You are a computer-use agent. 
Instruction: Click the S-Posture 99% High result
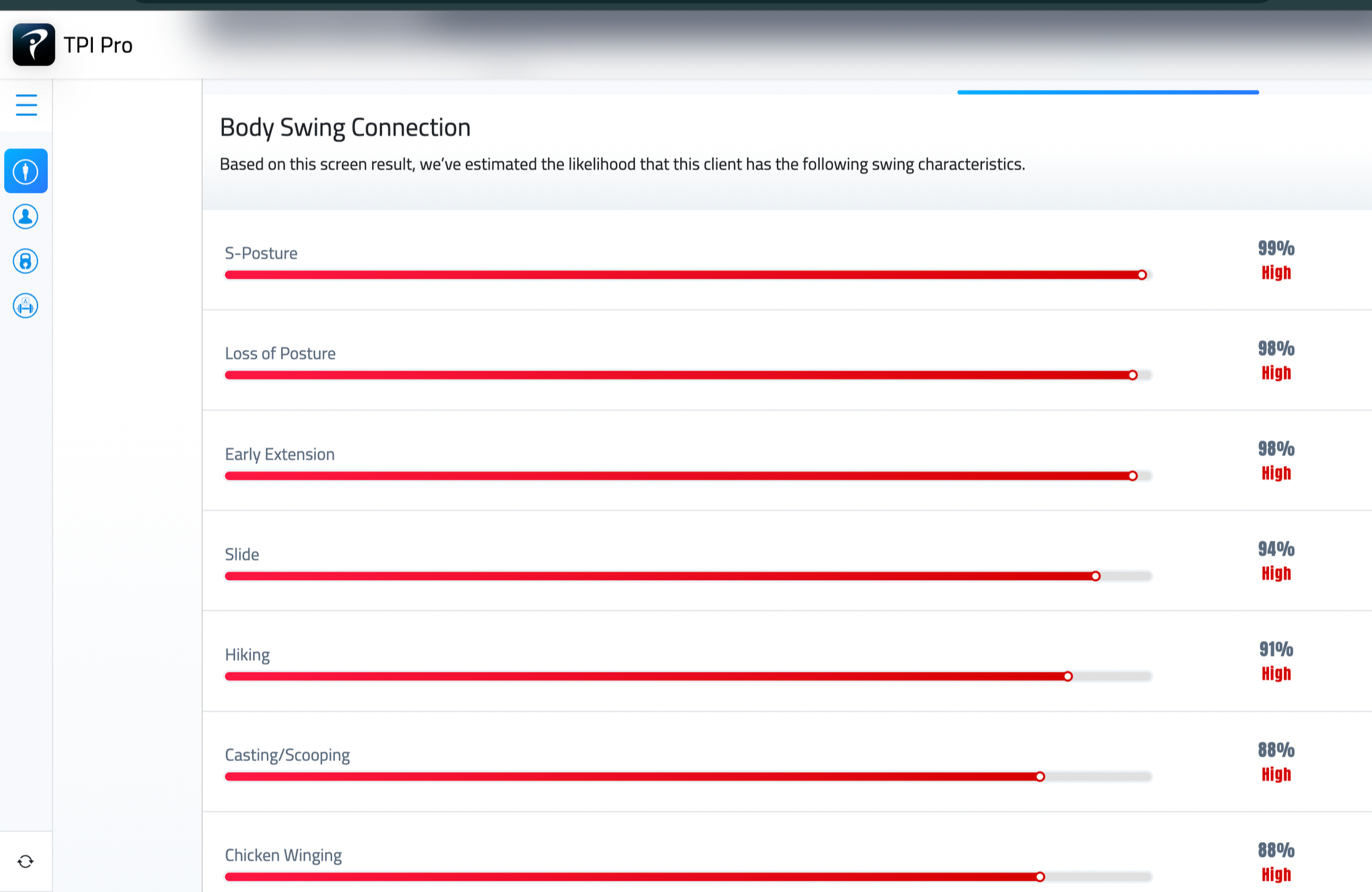click(x=1276, y=260)
